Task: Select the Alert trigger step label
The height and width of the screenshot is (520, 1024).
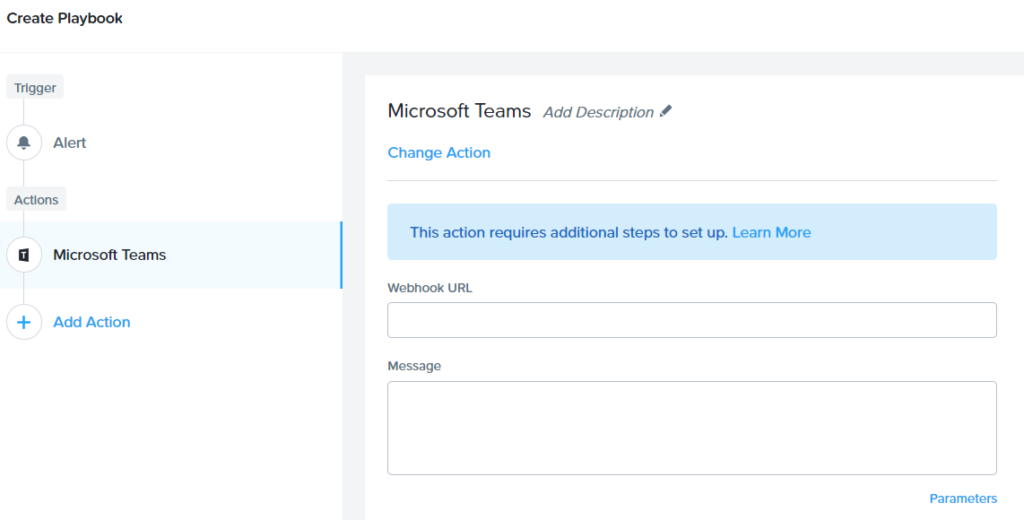Action: 70,142
